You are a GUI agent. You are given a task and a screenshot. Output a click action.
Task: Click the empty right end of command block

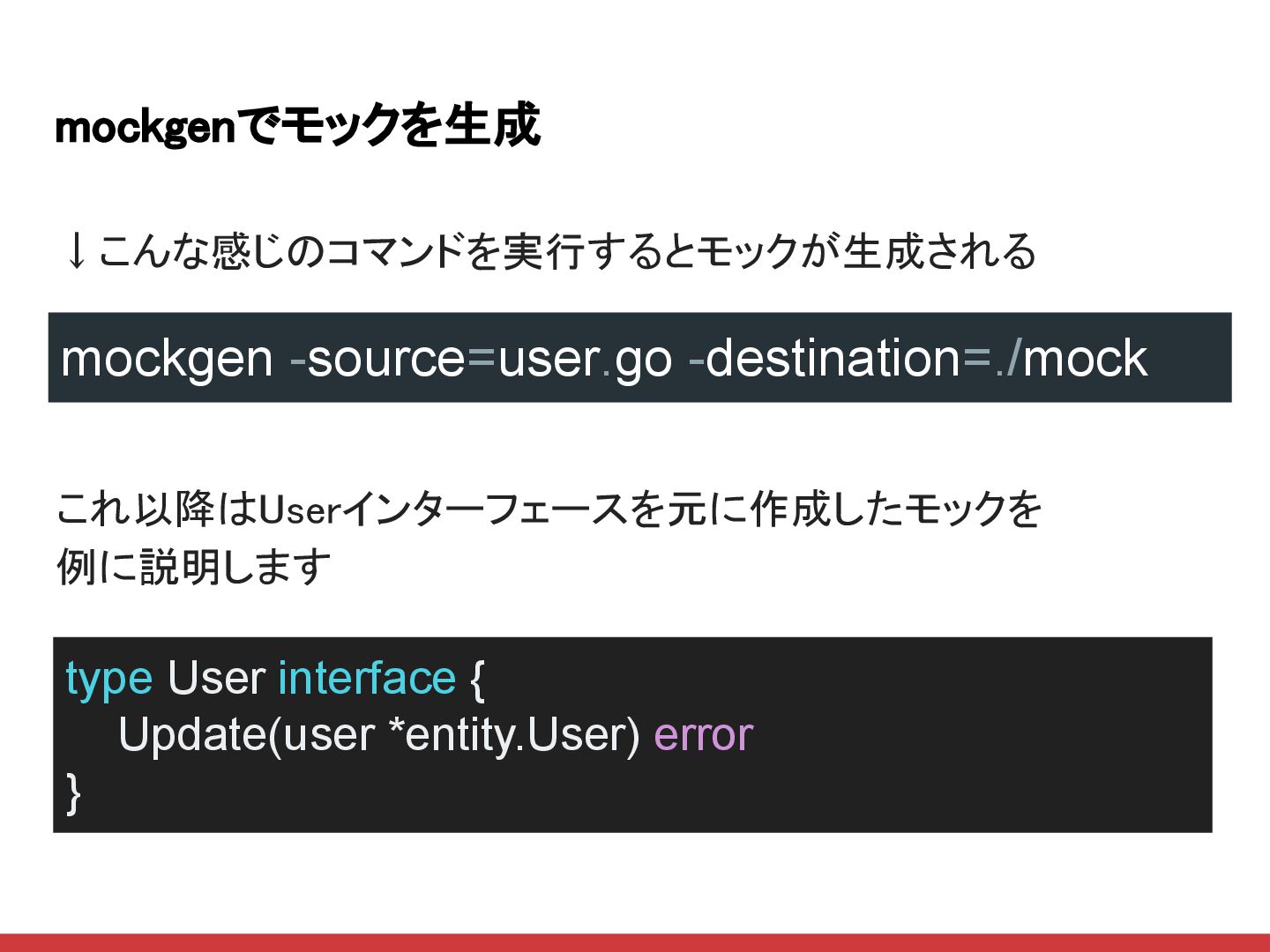point(1191,359)
